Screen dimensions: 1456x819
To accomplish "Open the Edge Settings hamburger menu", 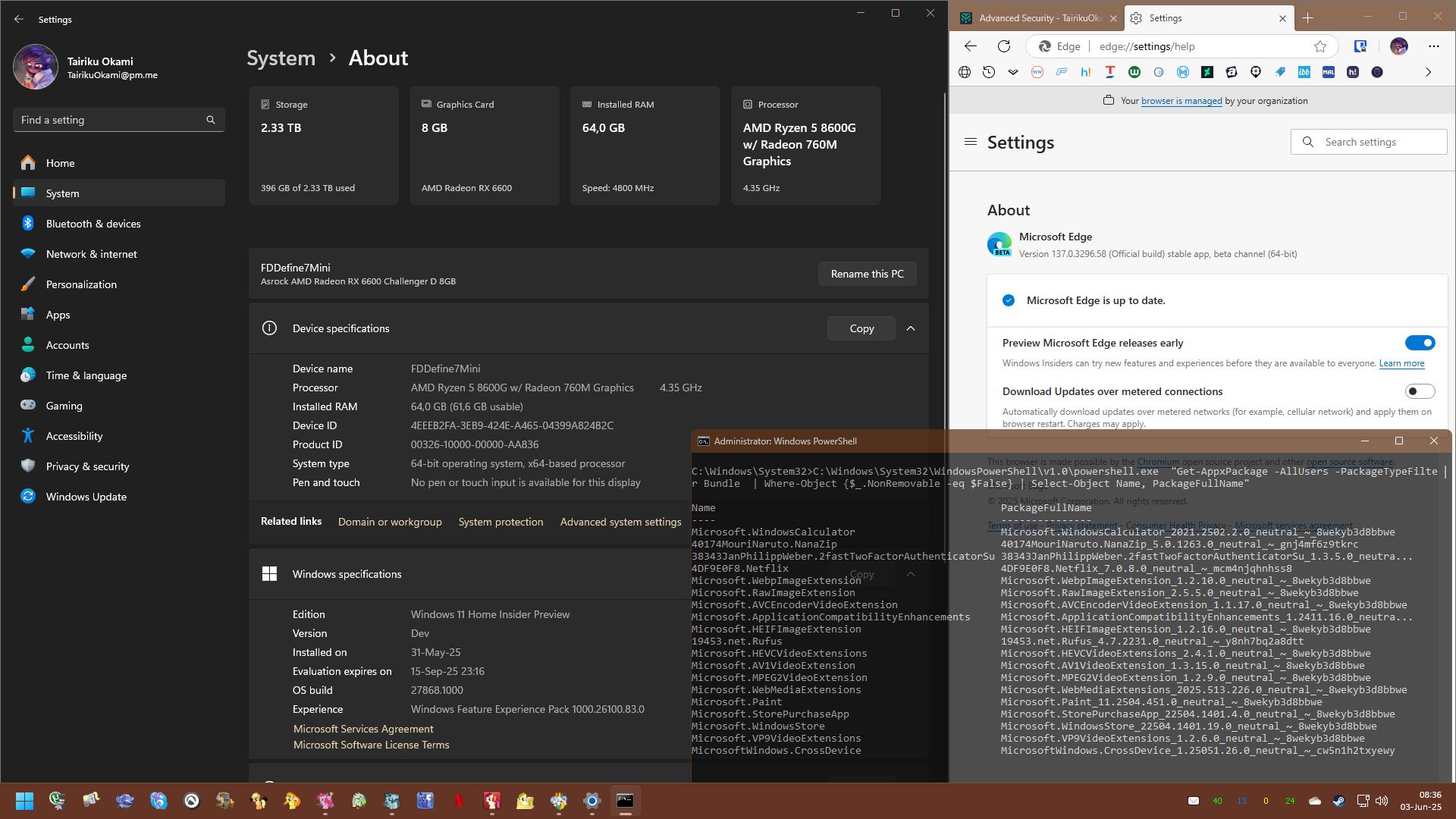I will (x=970, y=142).
